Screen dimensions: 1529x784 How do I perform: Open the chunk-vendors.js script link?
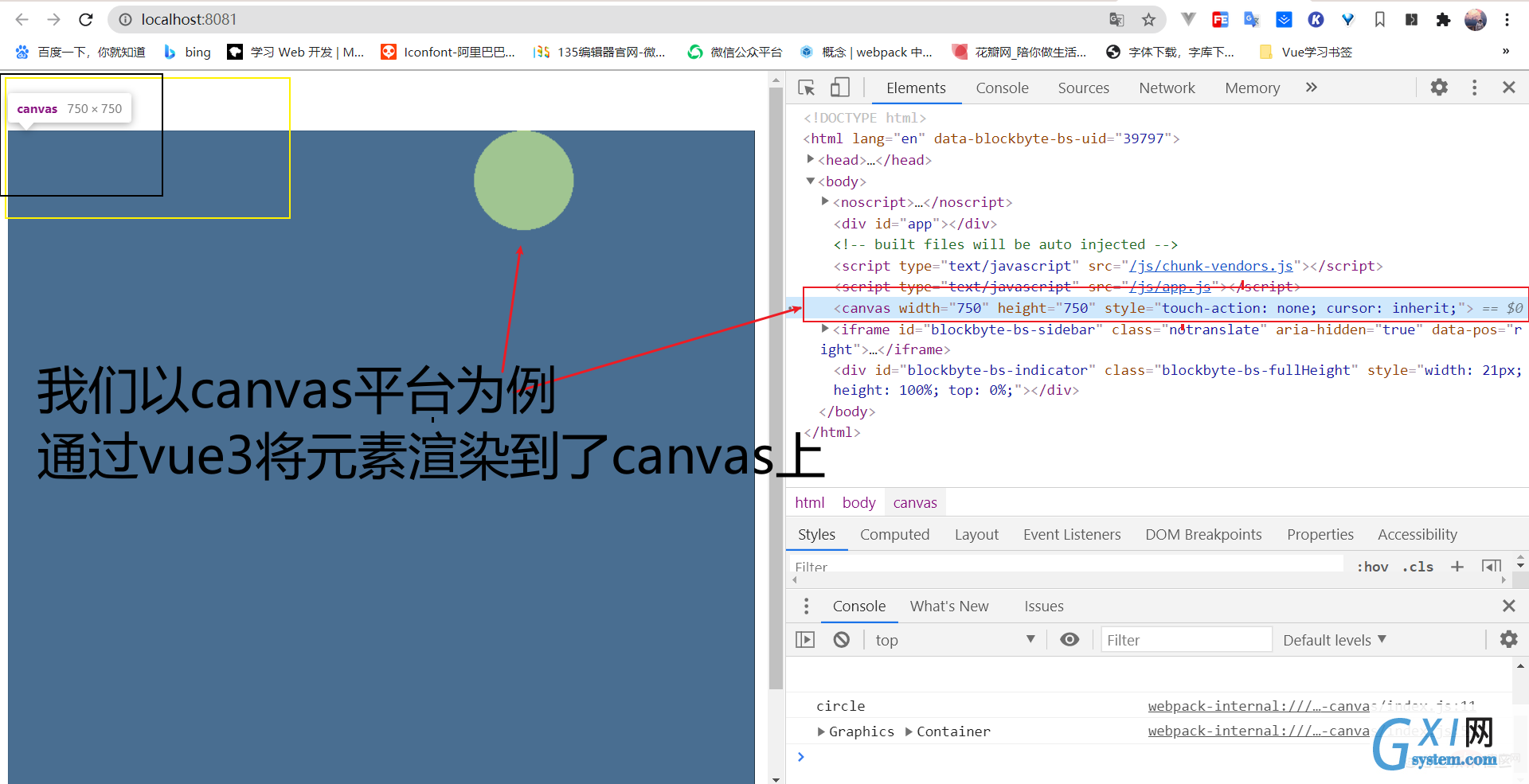1210,266
